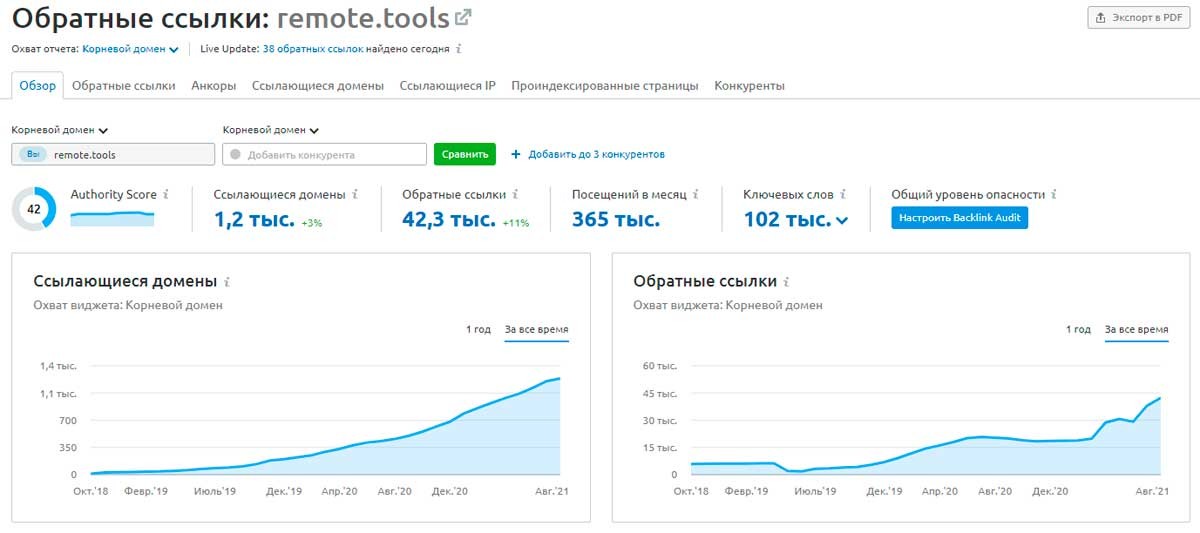Click the 38 обратных ссылок link
The image size is (1200, 533).
(x=312, y=48)
